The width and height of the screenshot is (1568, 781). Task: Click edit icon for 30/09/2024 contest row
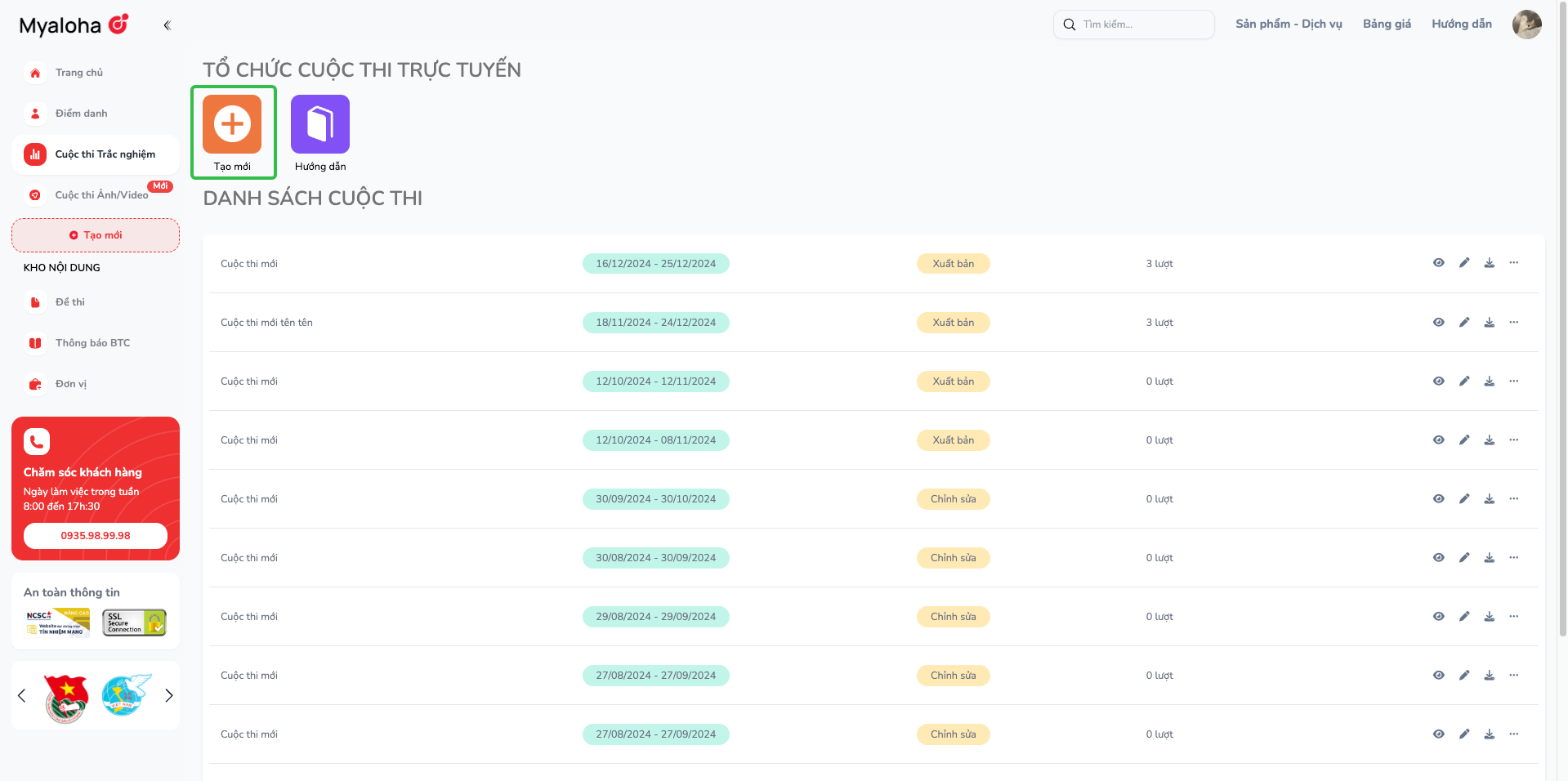[1464, 499]
